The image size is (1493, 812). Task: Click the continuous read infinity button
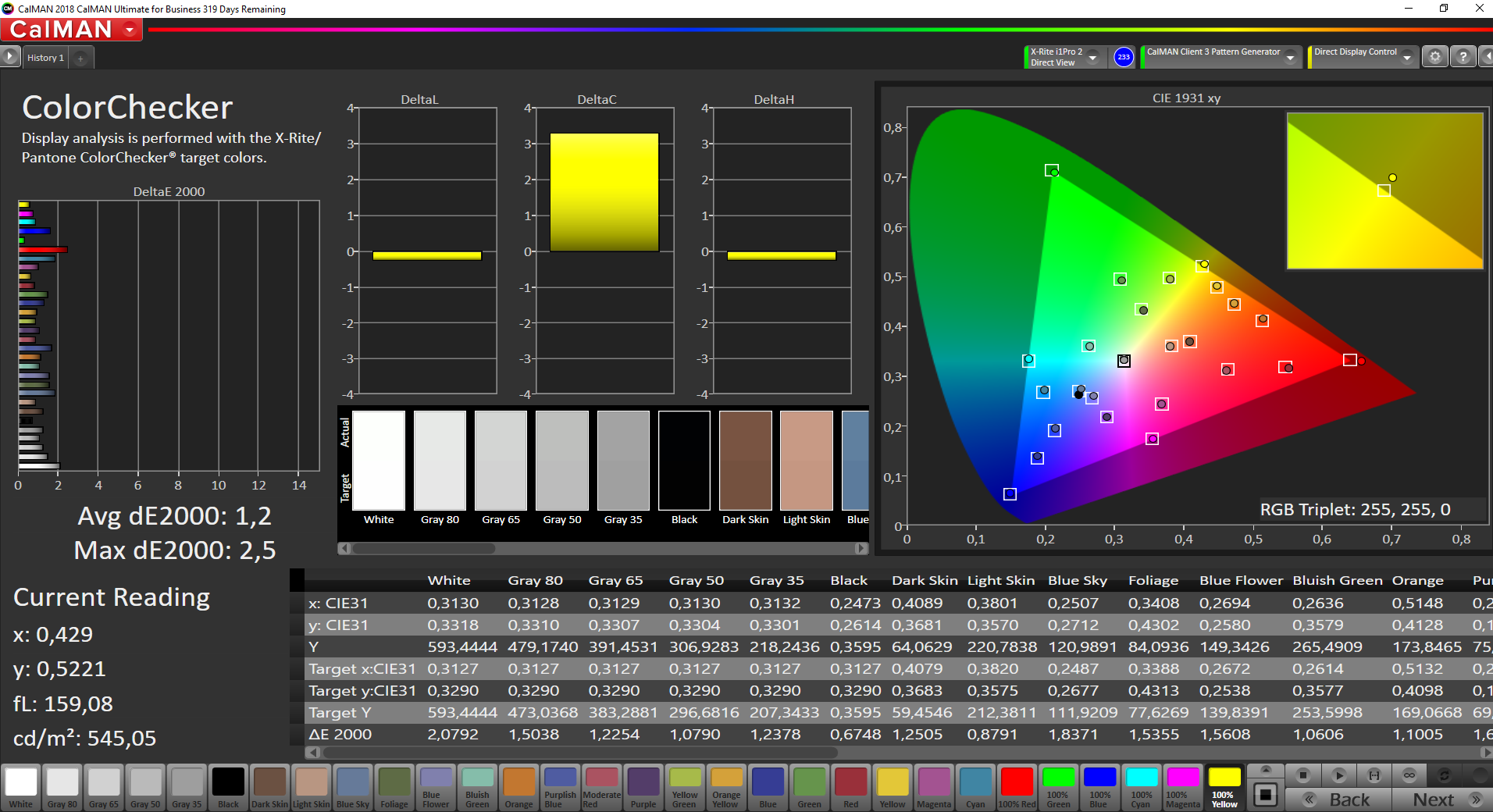coord(1409,775)
